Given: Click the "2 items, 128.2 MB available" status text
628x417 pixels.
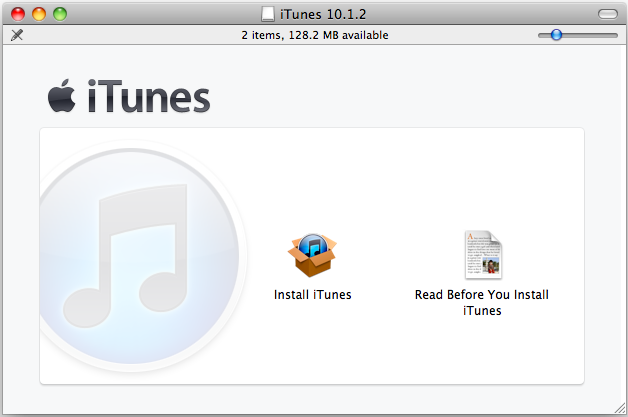Looking at the screenshot, I should pyautogui.click(x=315, y=35).
